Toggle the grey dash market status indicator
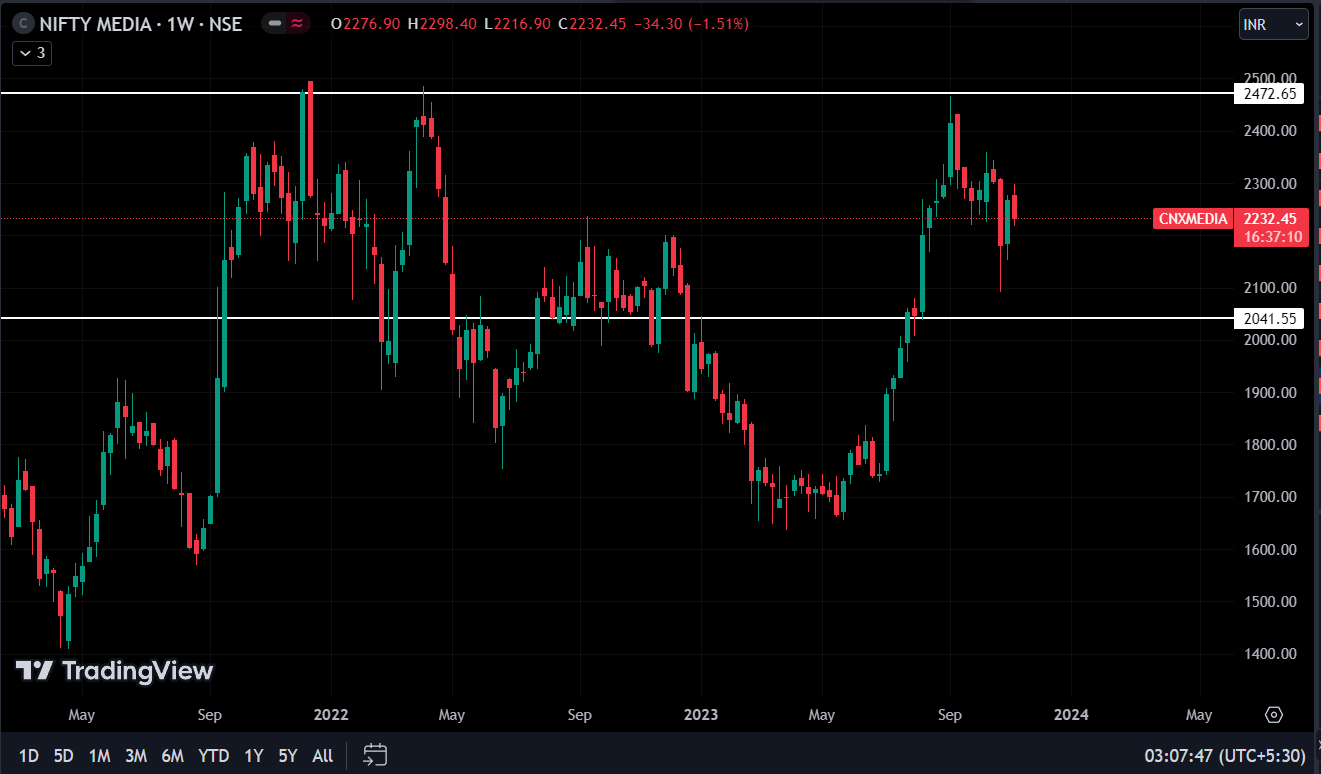 [275, 24]
